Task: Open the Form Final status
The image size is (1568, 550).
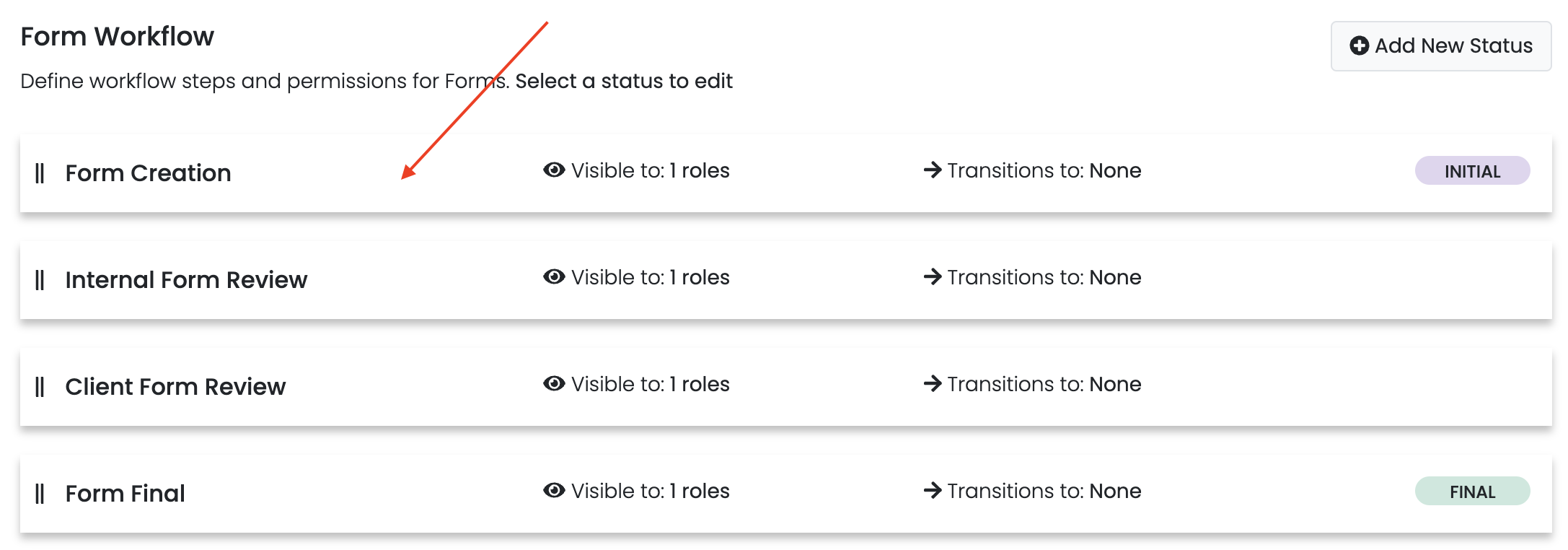Action: (125, 494)
